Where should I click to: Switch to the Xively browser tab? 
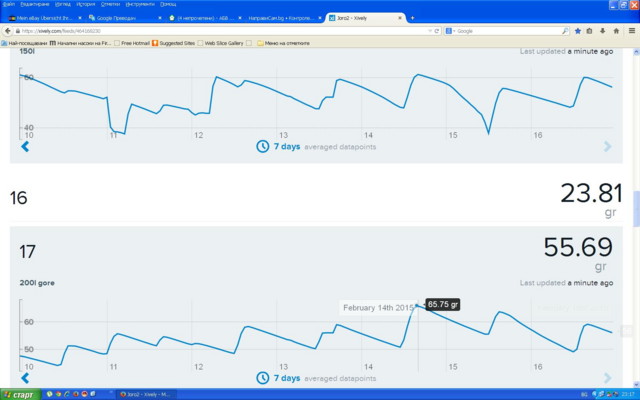(x=360, y=18)
